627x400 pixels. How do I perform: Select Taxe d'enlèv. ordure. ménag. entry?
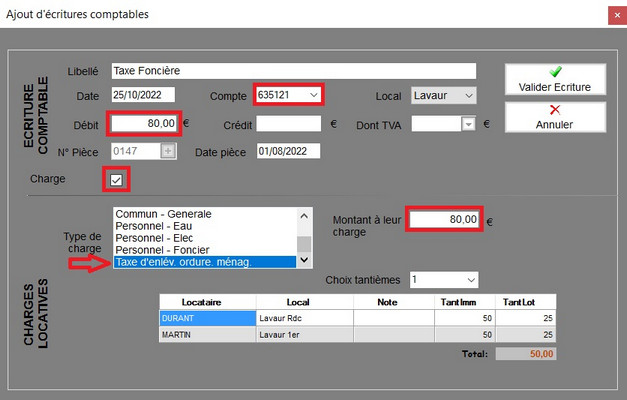pyautogui.click(x=205, y=262)
